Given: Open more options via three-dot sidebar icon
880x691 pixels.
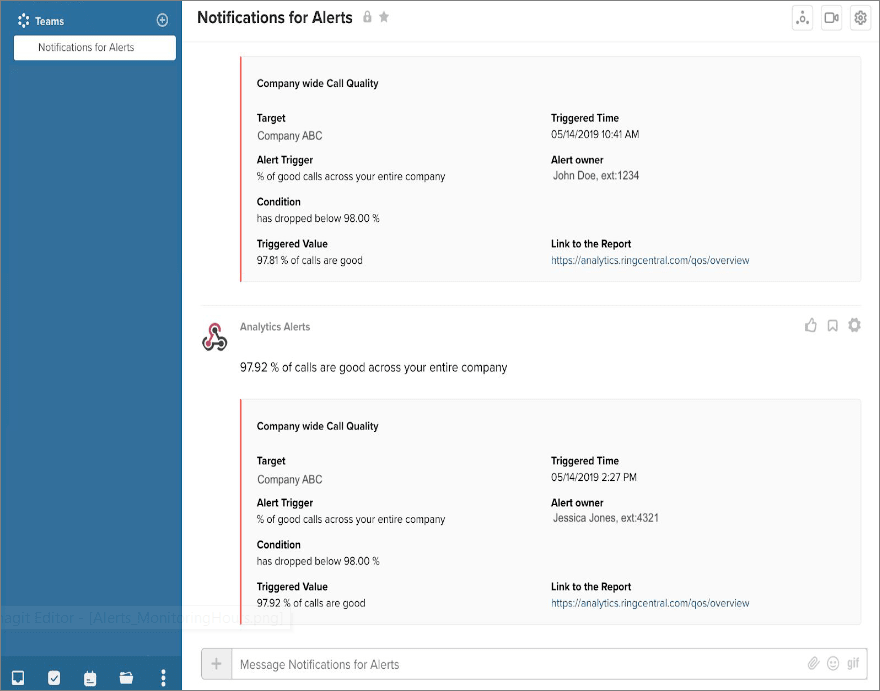Looking at the screenshot, I should click(x=163, y=679).
